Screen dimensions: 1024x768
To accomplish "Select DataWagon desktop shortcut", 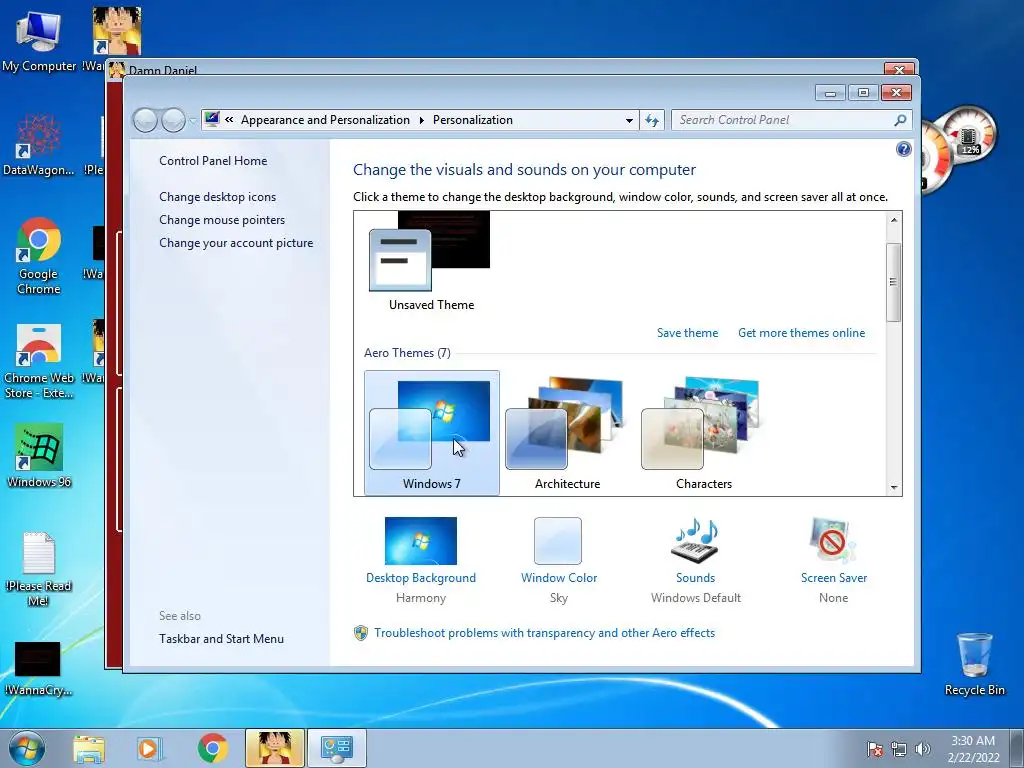I will point(39,145).
